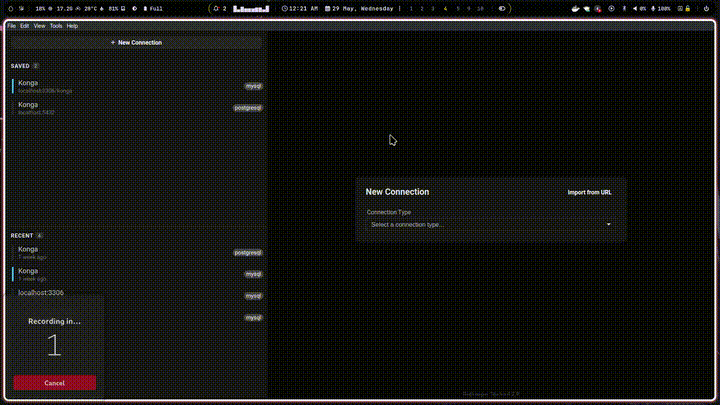The image size is (720, 405).
Task: Click the speaker volume icon
Action: (x=635, y=9)
